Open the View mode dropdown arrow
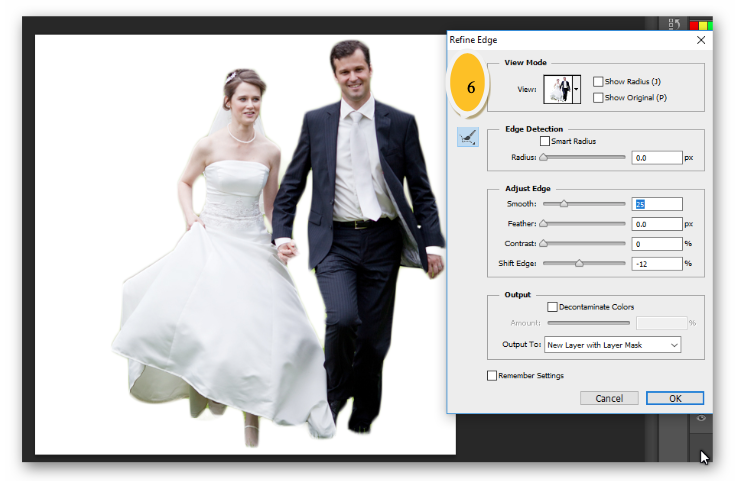Screen dimensions: 746x481 pyautogui.click(x=576, y=90)
